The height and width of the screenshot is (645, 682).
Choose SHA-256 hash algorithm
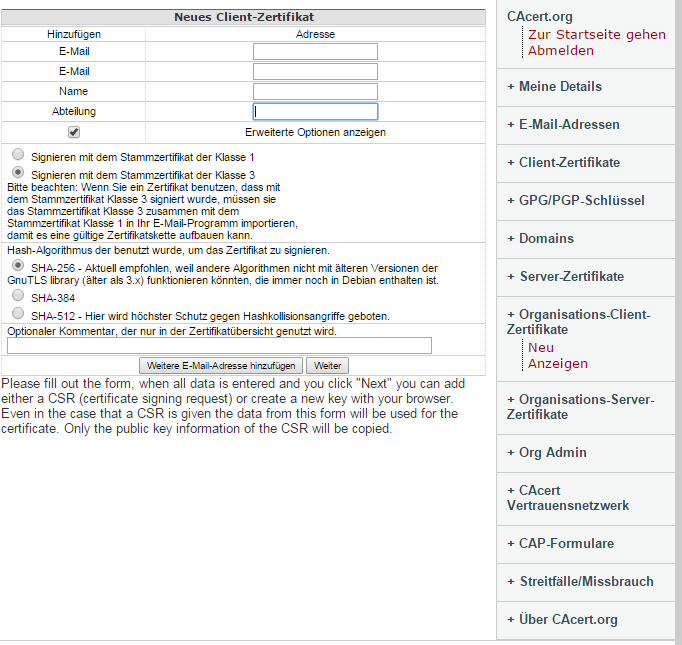click(x=18, y=267)
